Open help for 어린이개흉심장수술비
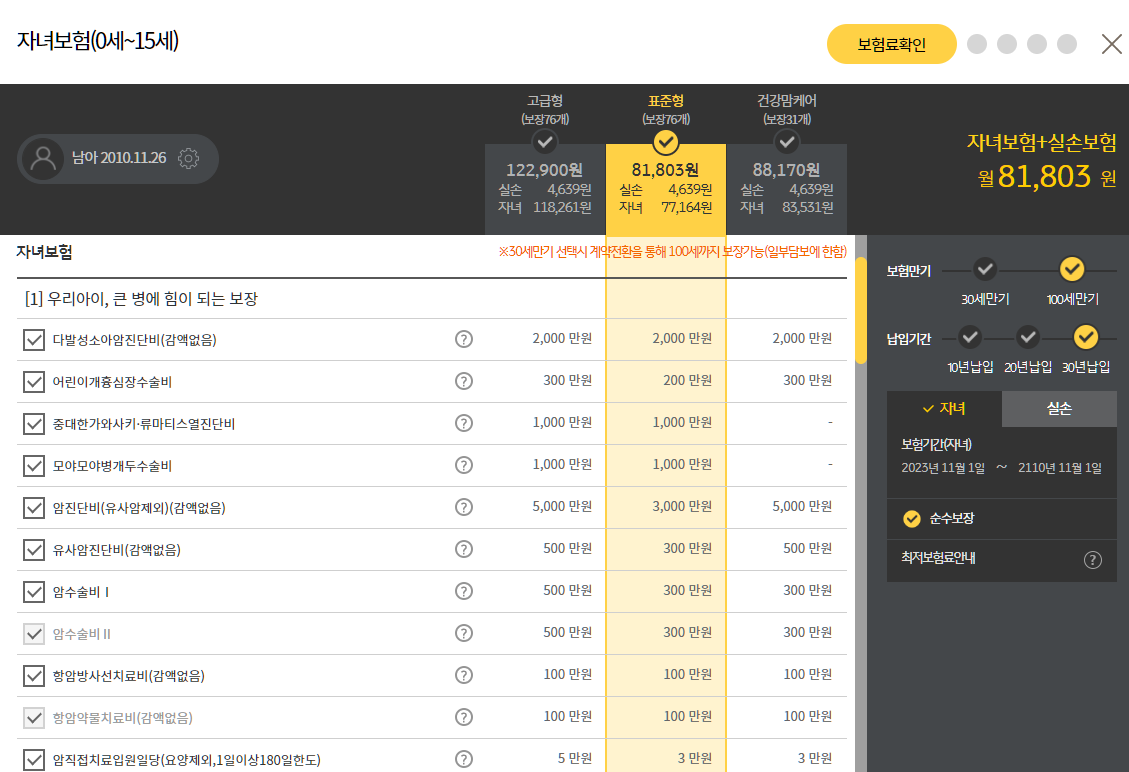Viewport: 1129px width, 772px height. point(464,381)
